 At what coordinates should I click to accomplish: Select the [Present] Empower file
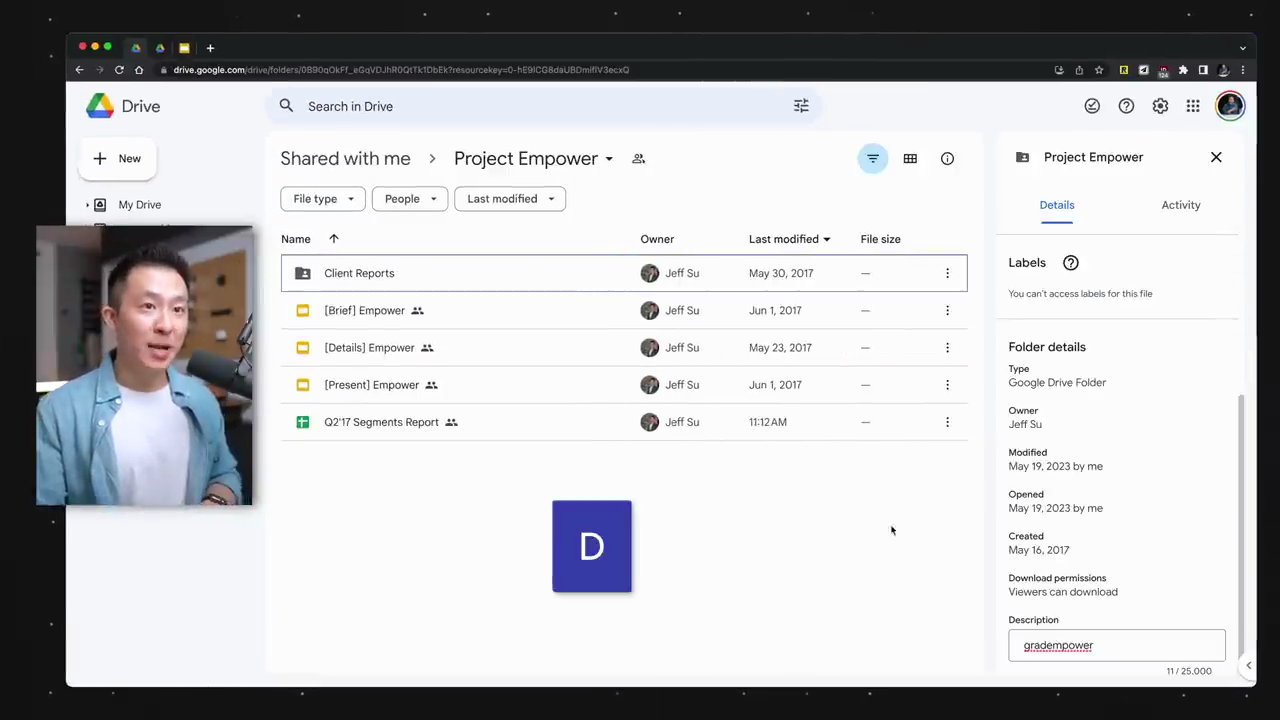coord(624,385)
